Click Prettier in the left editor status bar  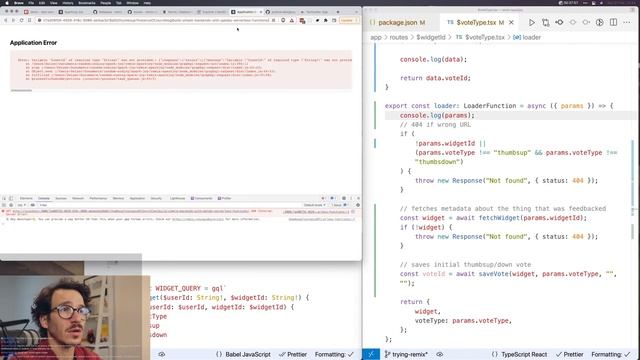point(293,354)
